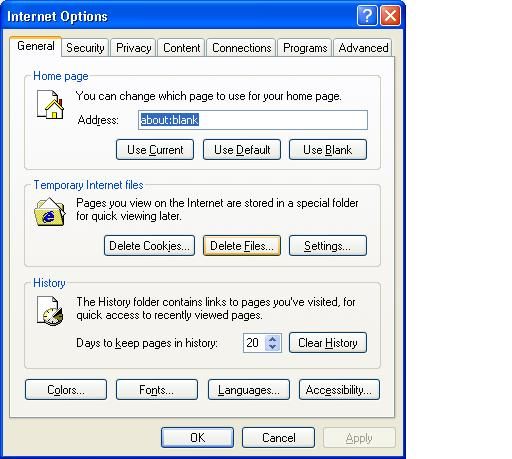Screen dimensions: 512x459
Task: Select the Programs tab
Action: (x=305, y=48)
